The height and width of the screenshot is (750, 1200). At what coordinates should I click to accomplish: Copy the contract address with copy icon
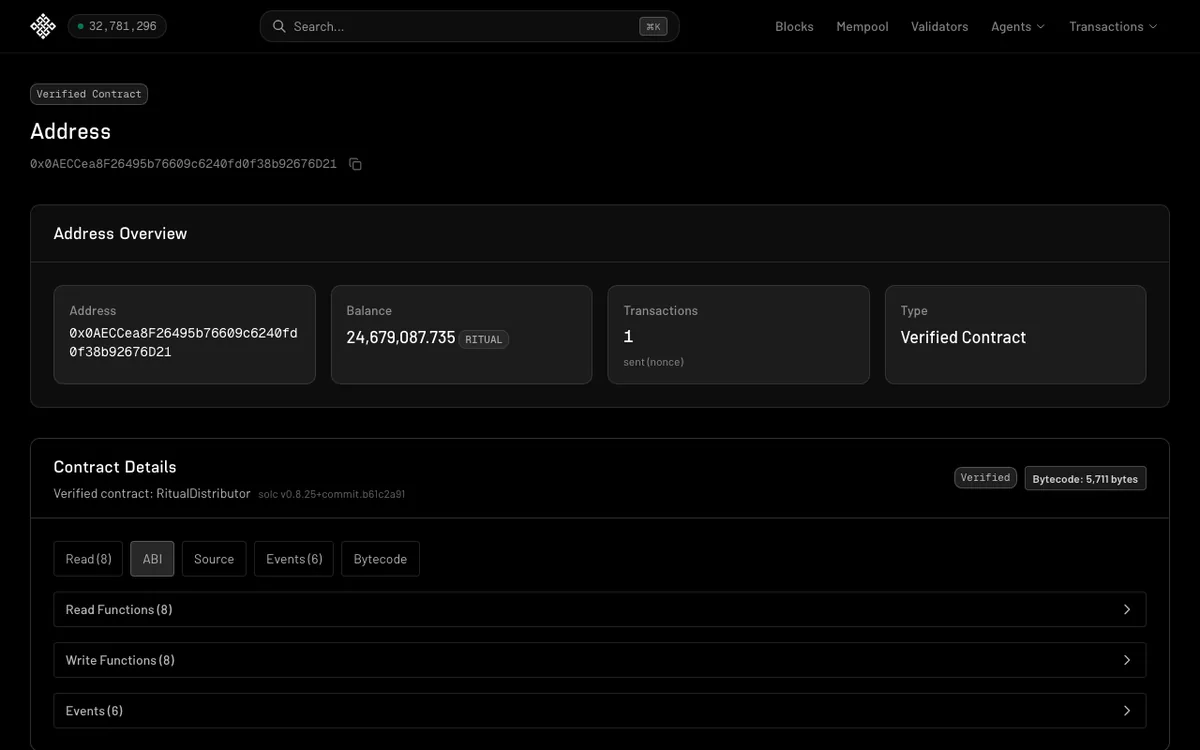pos(355,164)
